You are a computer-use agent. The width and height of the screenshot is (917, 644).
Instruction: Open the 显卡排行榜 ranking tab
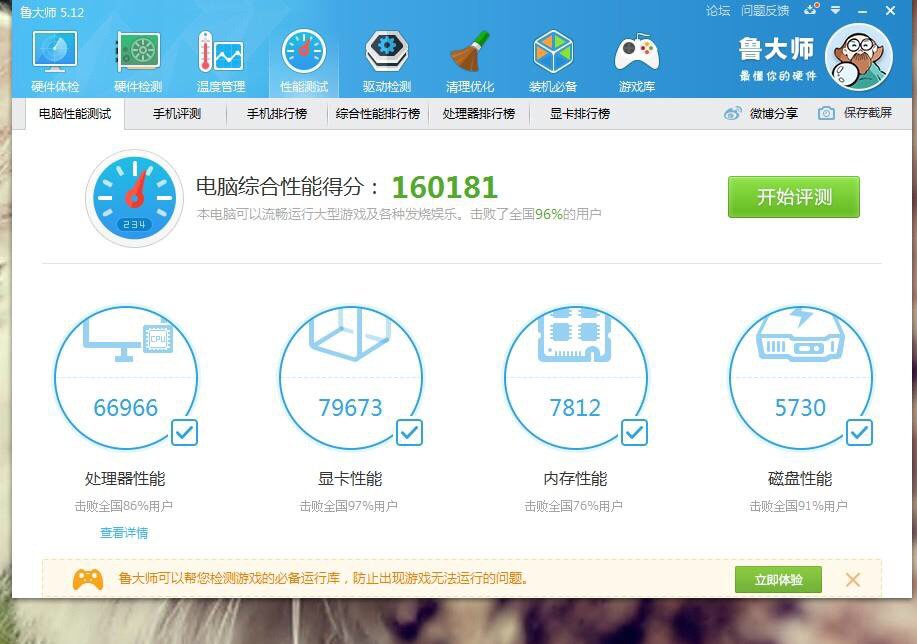click(580, 114)
